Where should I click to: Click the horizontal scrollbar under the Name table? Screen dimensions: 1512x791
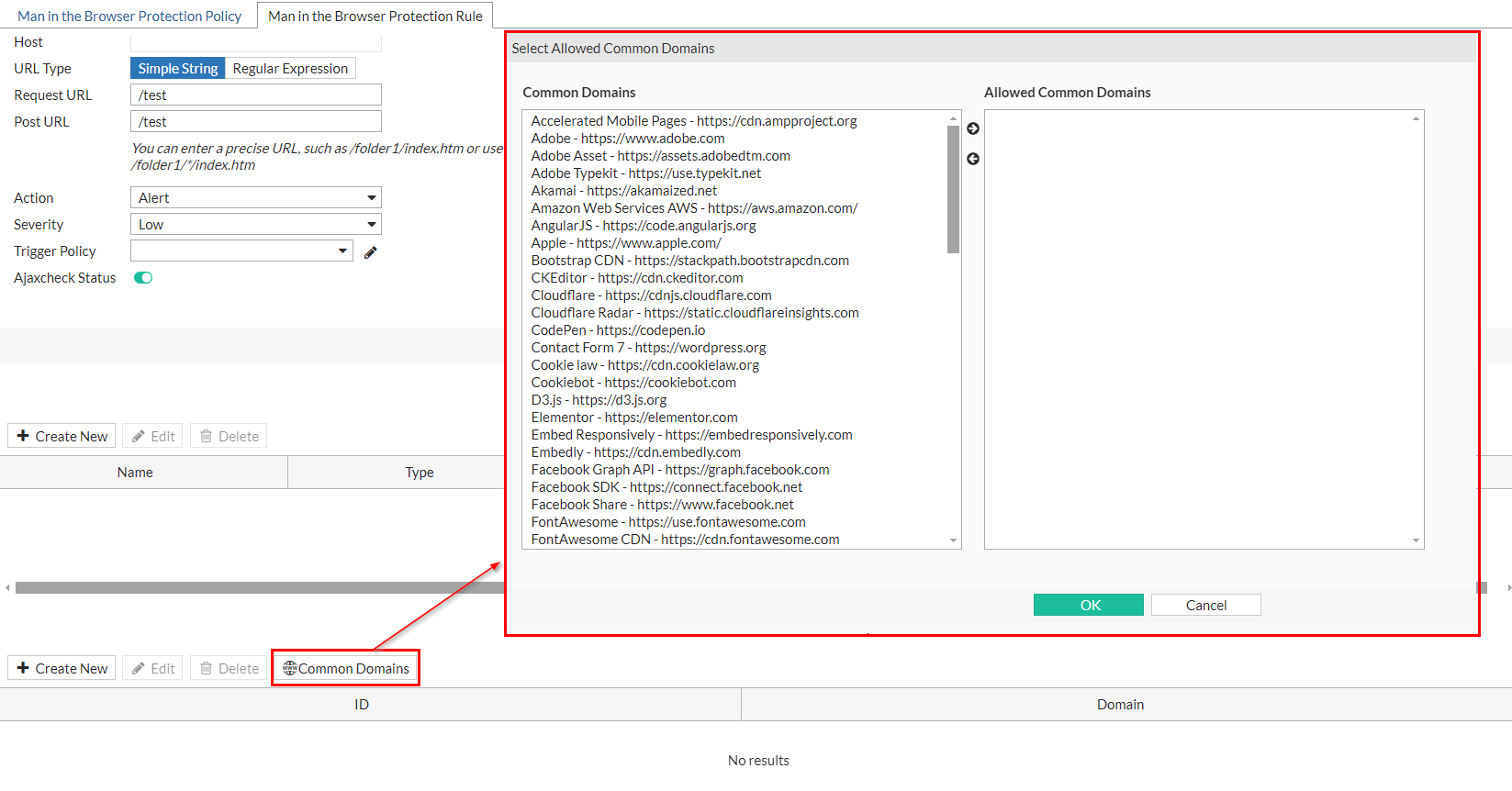tap(260, 587)
